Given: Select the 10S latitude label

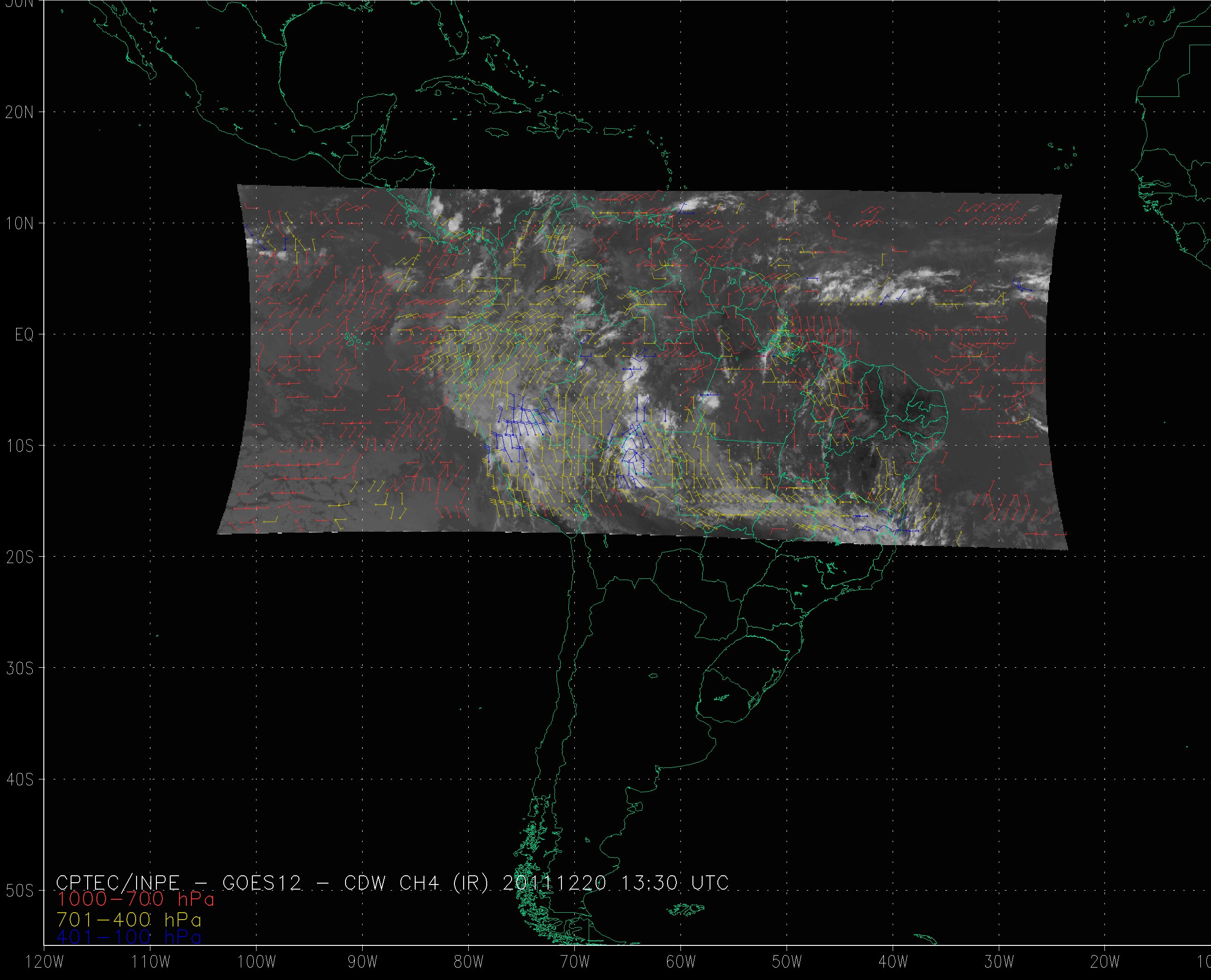Looking at the screenshot, I should point(19,446).
